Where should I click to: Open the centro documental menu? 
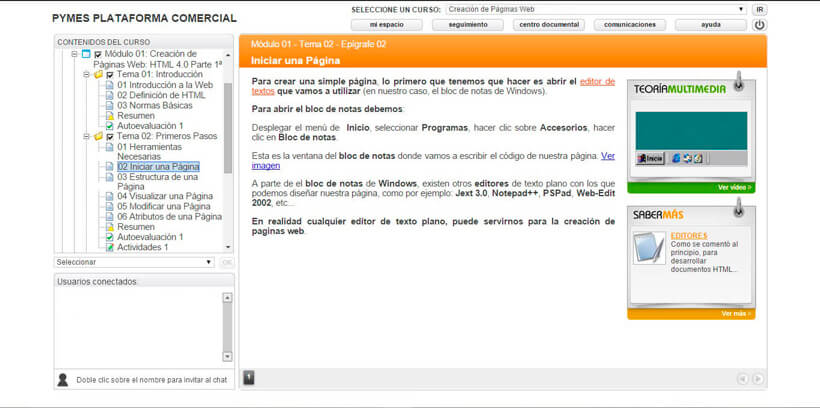pos(549,25)
